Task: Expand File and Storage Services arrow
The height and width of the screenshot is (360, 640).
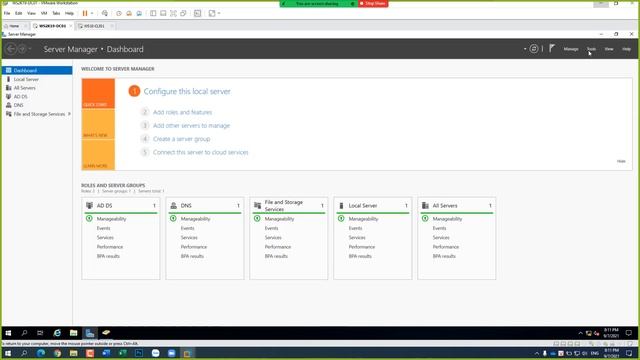Action: [x=69, y=114]
